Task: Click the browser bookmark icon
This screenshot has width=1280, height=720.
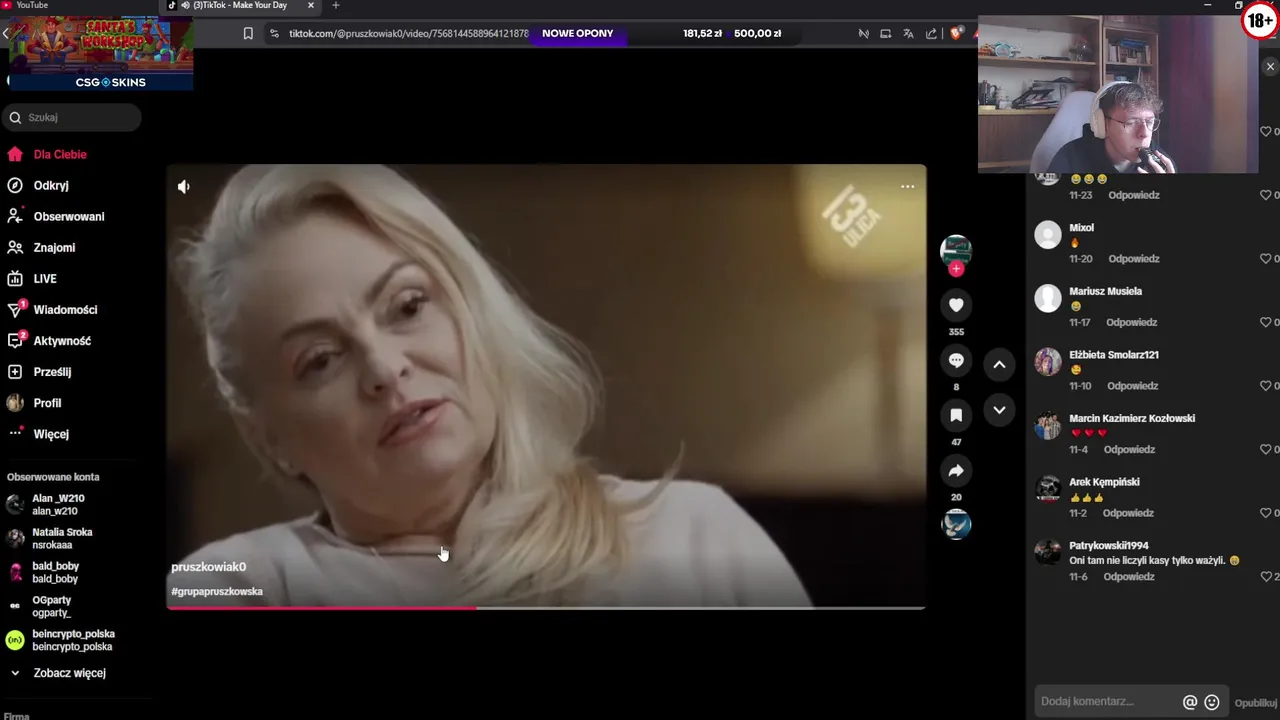Action: 248,33
